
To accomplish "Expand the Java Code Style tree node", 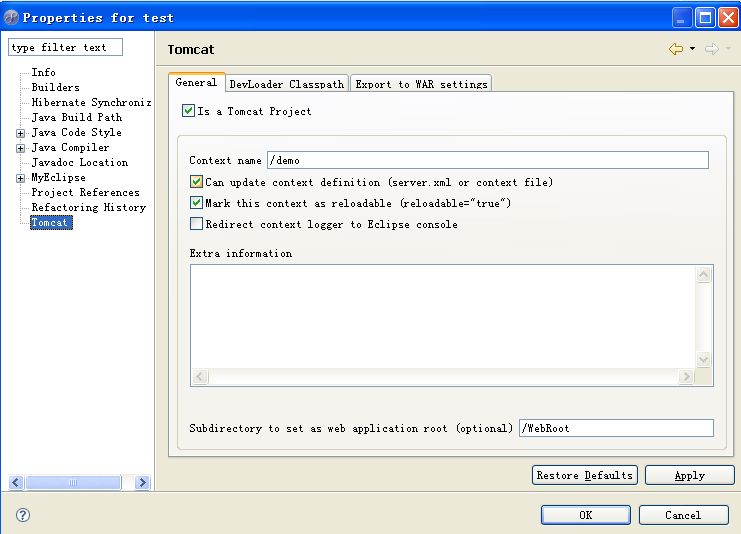I will pos(21,133).
